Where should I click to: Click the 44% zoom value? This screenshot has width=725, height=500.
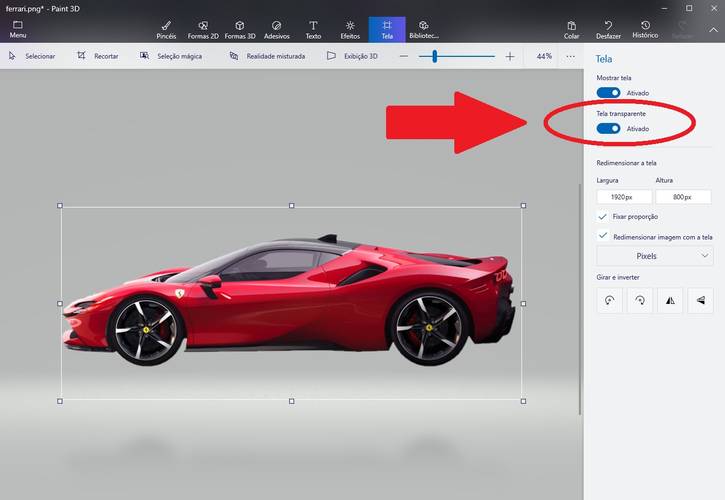[x=544, y=56]
